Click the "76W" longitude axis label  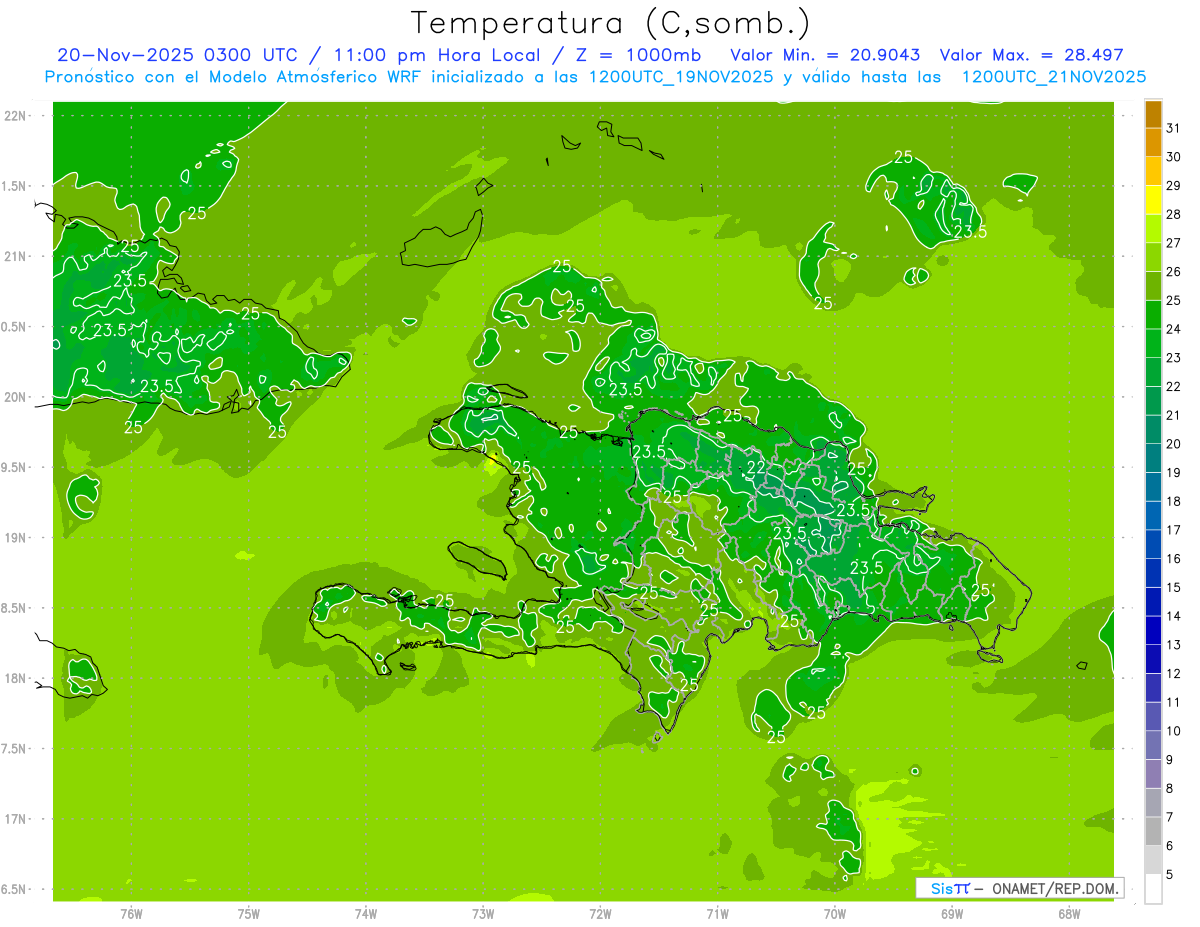tap(131, 914)
